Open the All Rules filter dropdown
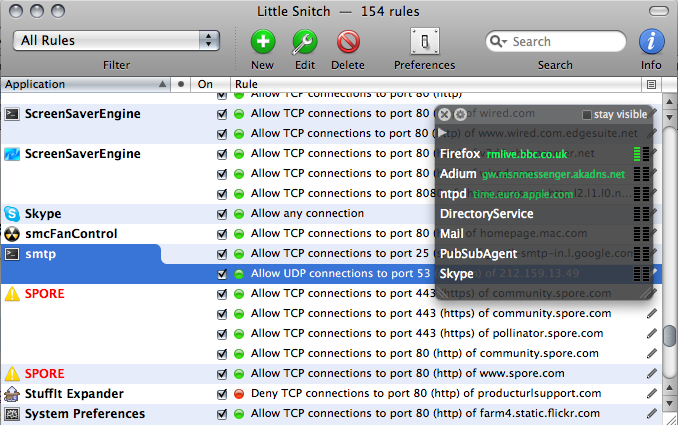This screenshot has height=425, width=678. click(116, 41)
